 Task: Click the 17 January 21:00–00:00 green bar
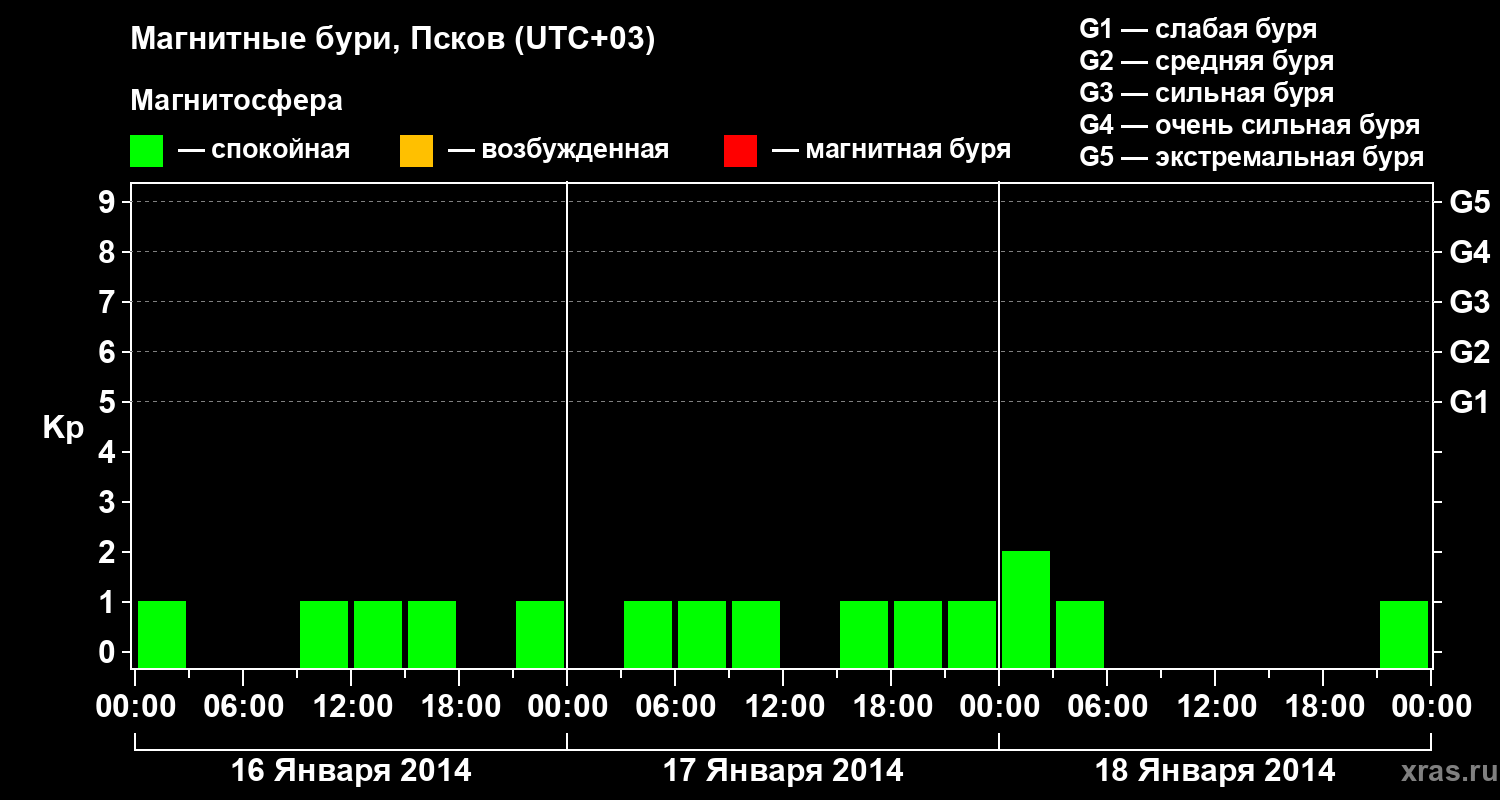[972, 634]
